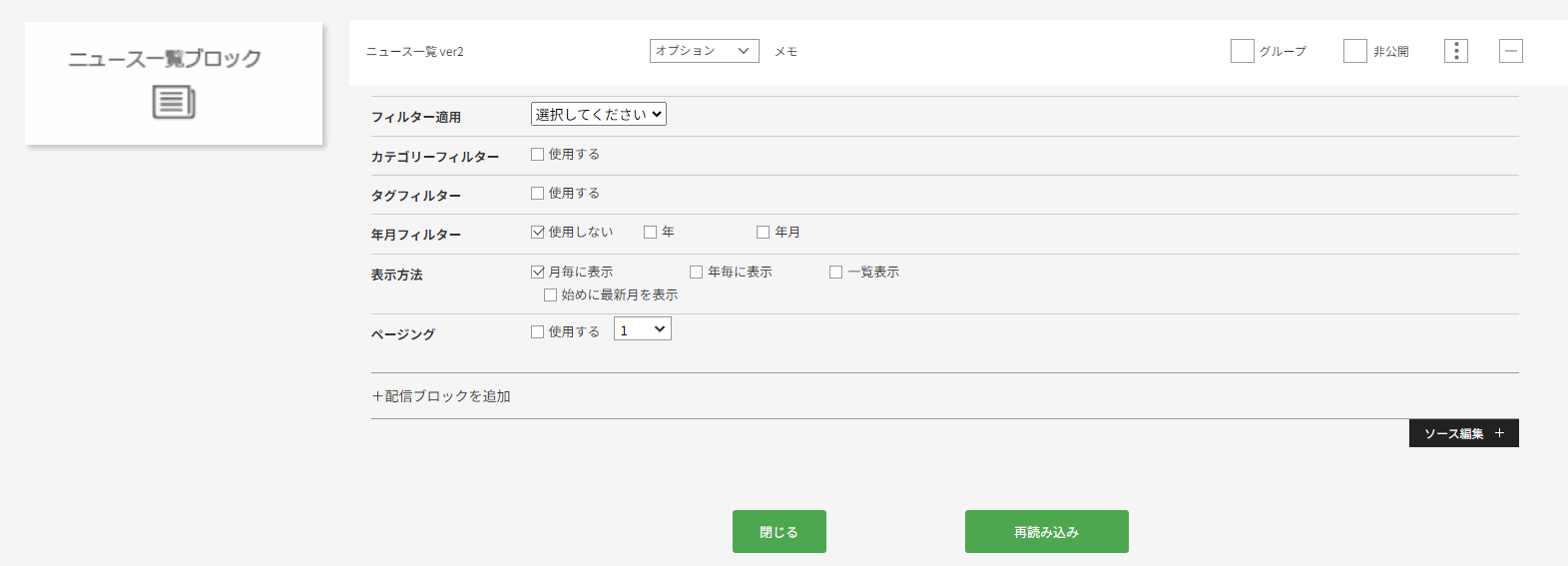Uncheck 年月フィルター 使用しない option
The width and height of the screenshot is (1568, 566).
coord(537,232)
